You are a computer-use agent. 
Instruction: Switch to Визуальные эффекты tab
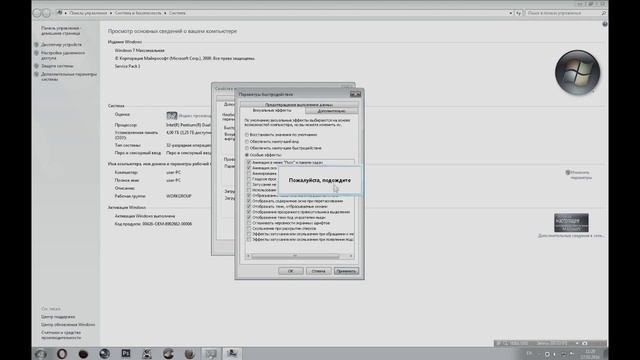272,111
